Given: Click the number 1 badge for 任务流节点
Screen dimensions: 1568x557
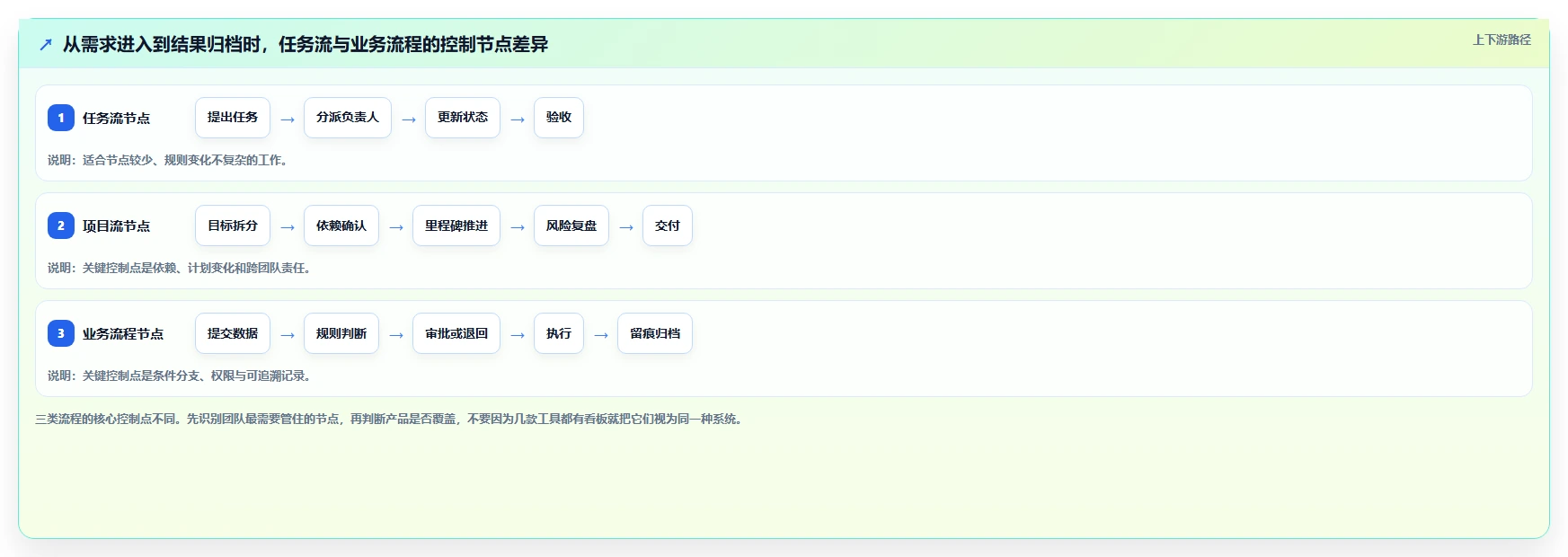Looking at the screenshot, I should (x=61, y=118).
